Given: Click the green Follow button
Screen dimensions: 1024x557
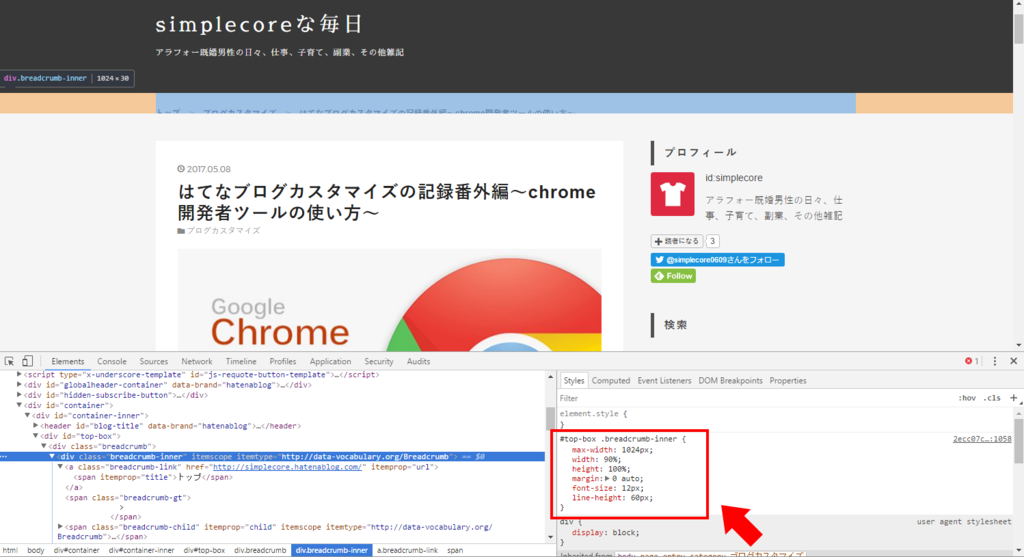Looking at the screenshot, I should click(673, 276).
